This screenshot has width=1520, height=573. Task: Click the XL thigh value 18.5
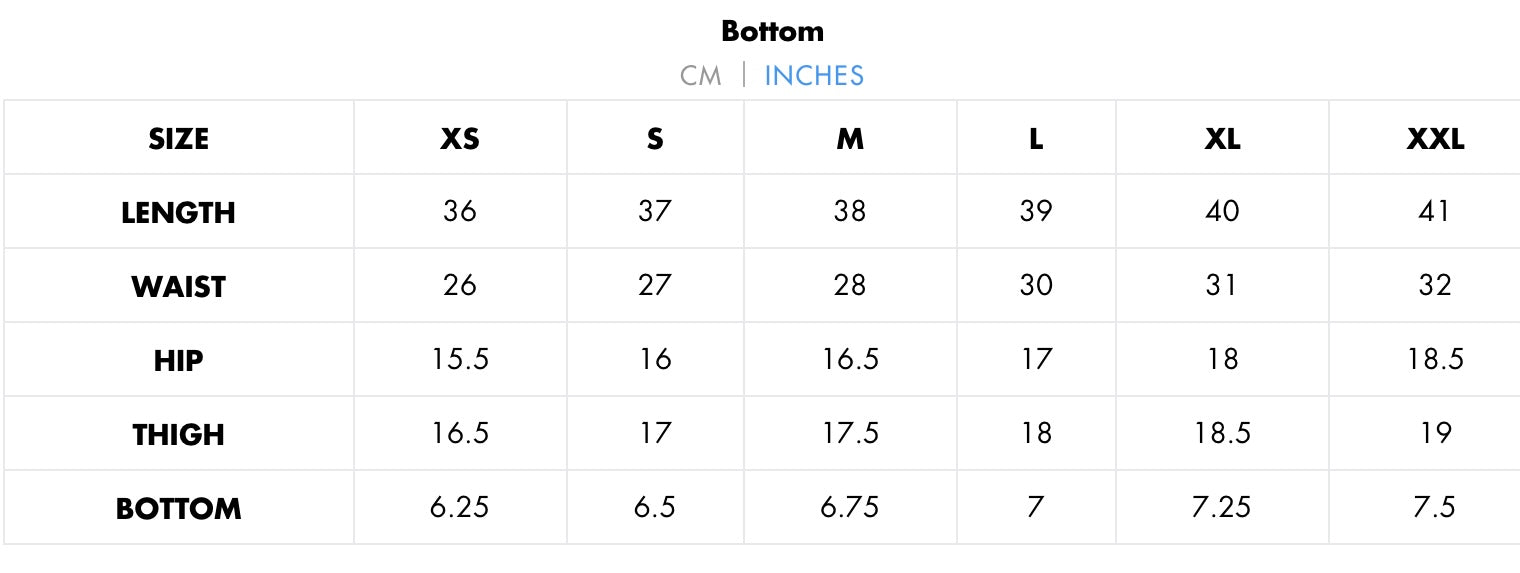(x=1222, y=434)
